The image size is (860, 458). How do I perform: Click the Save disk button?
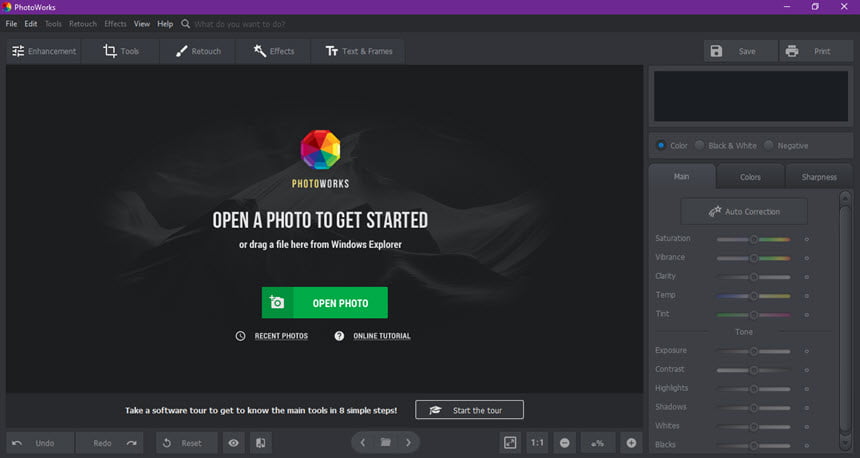(740, 51)
